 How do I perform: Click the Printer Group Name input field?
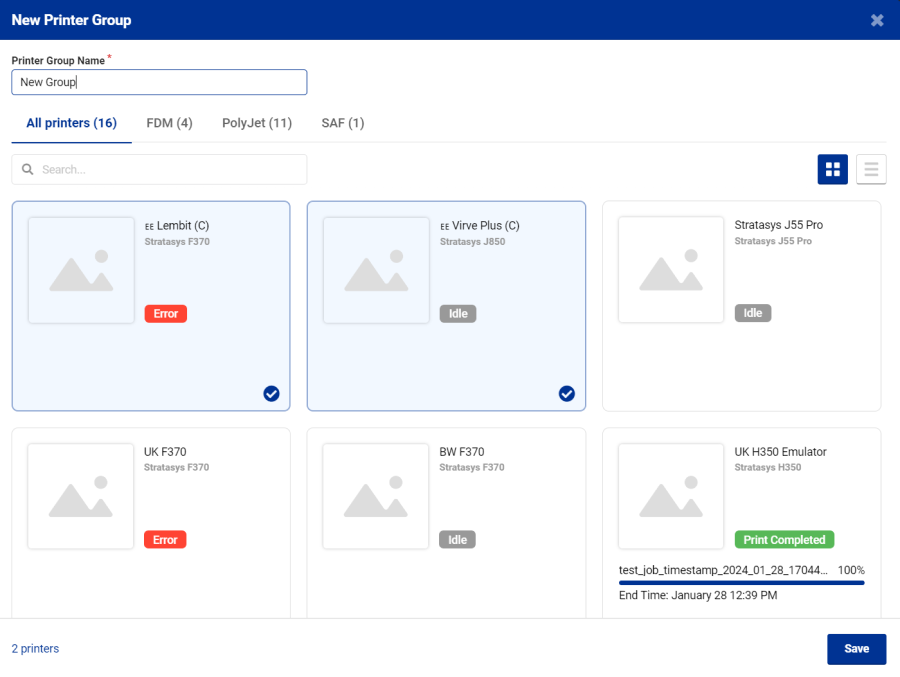(x=159, y=82)
